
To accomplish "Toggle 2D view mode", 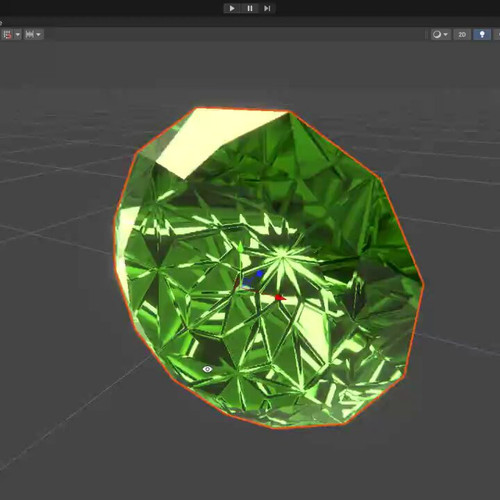I will click(x=462, y=34).
